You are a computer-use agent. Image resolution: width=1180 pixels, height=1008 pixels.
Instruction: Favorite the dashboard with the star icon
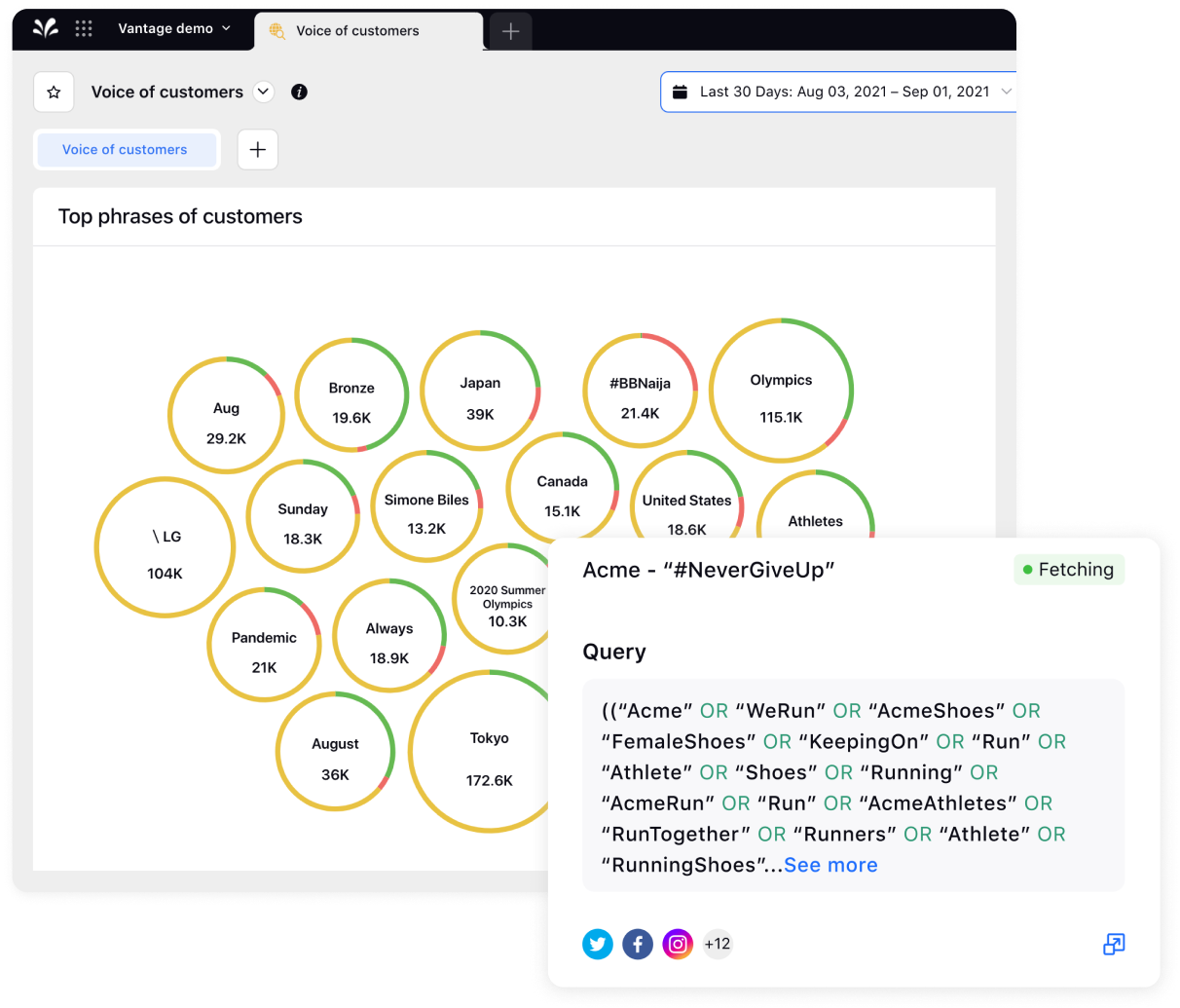[54, 92]
